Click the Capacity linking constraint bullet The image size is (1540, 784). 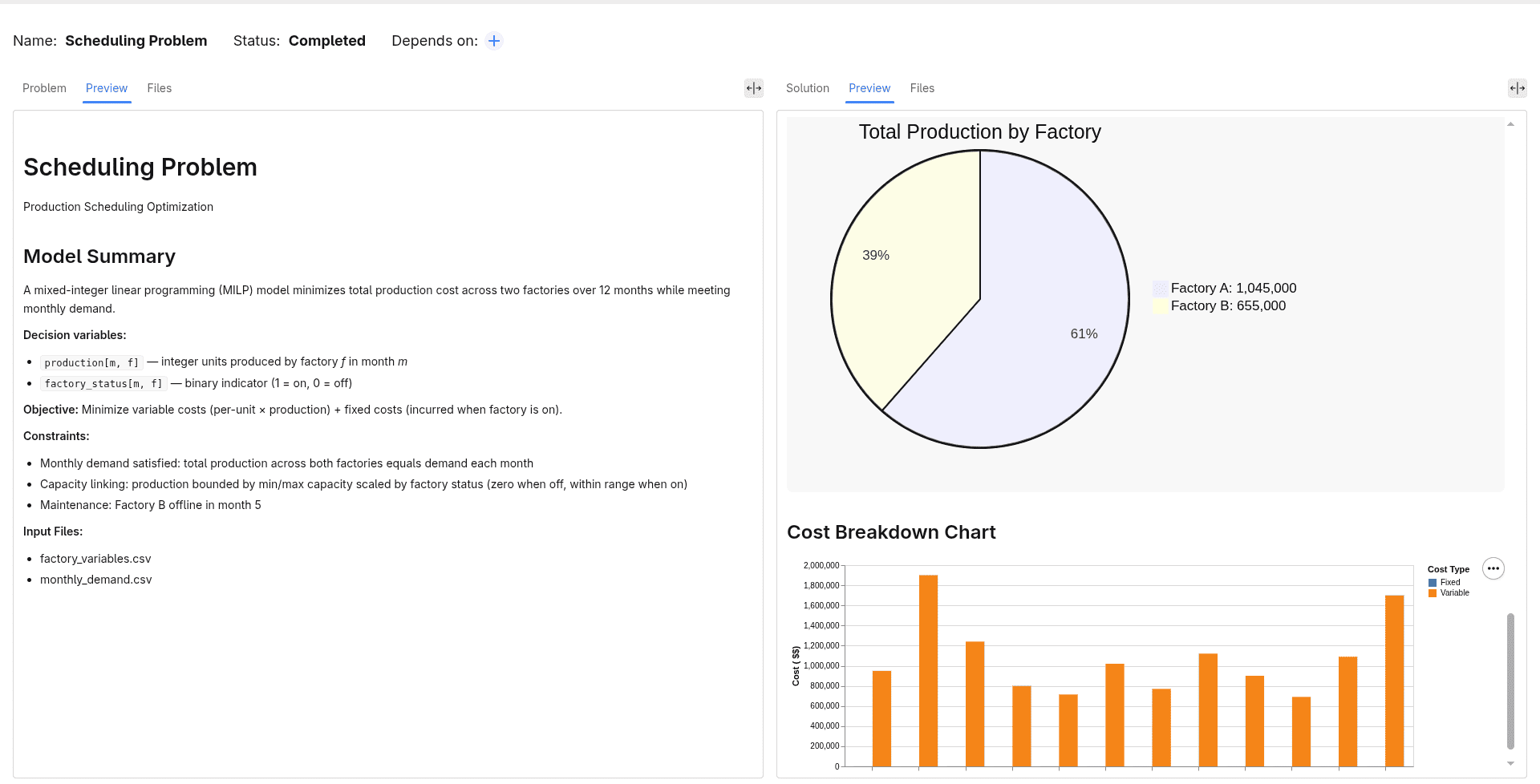point(363,484)
